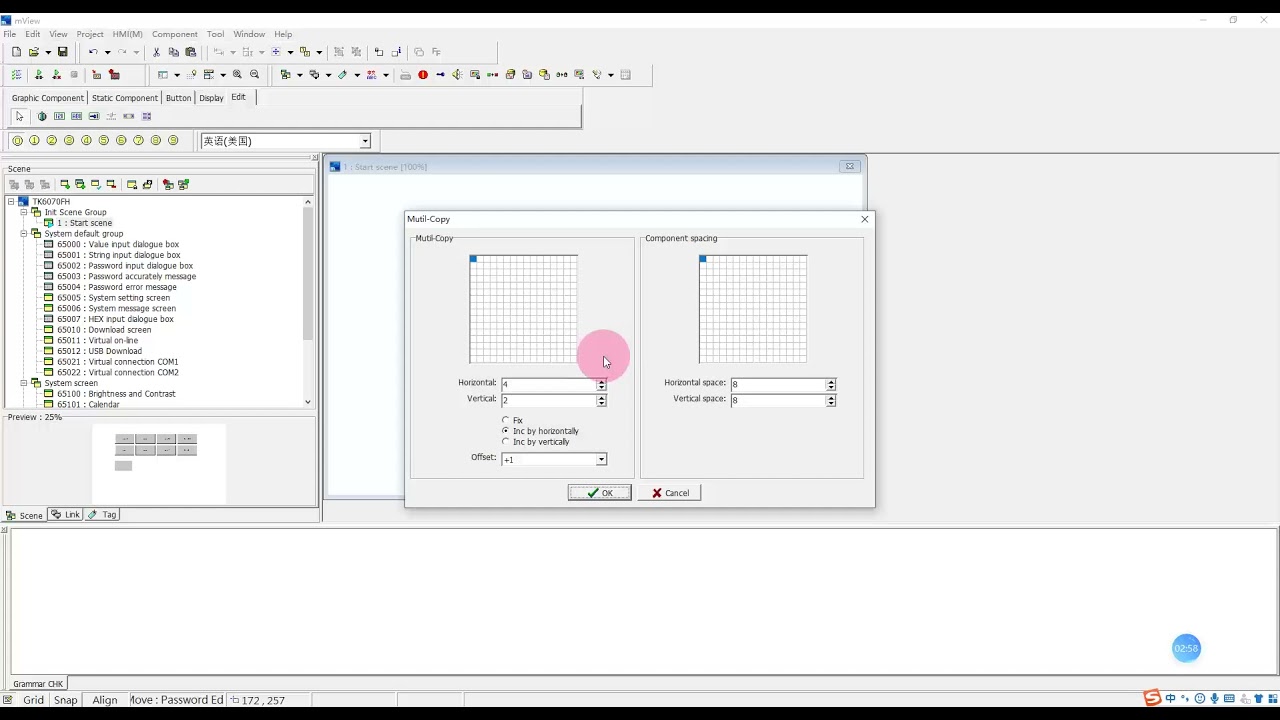Select Inc by horizontally radio button

(506, 431)
